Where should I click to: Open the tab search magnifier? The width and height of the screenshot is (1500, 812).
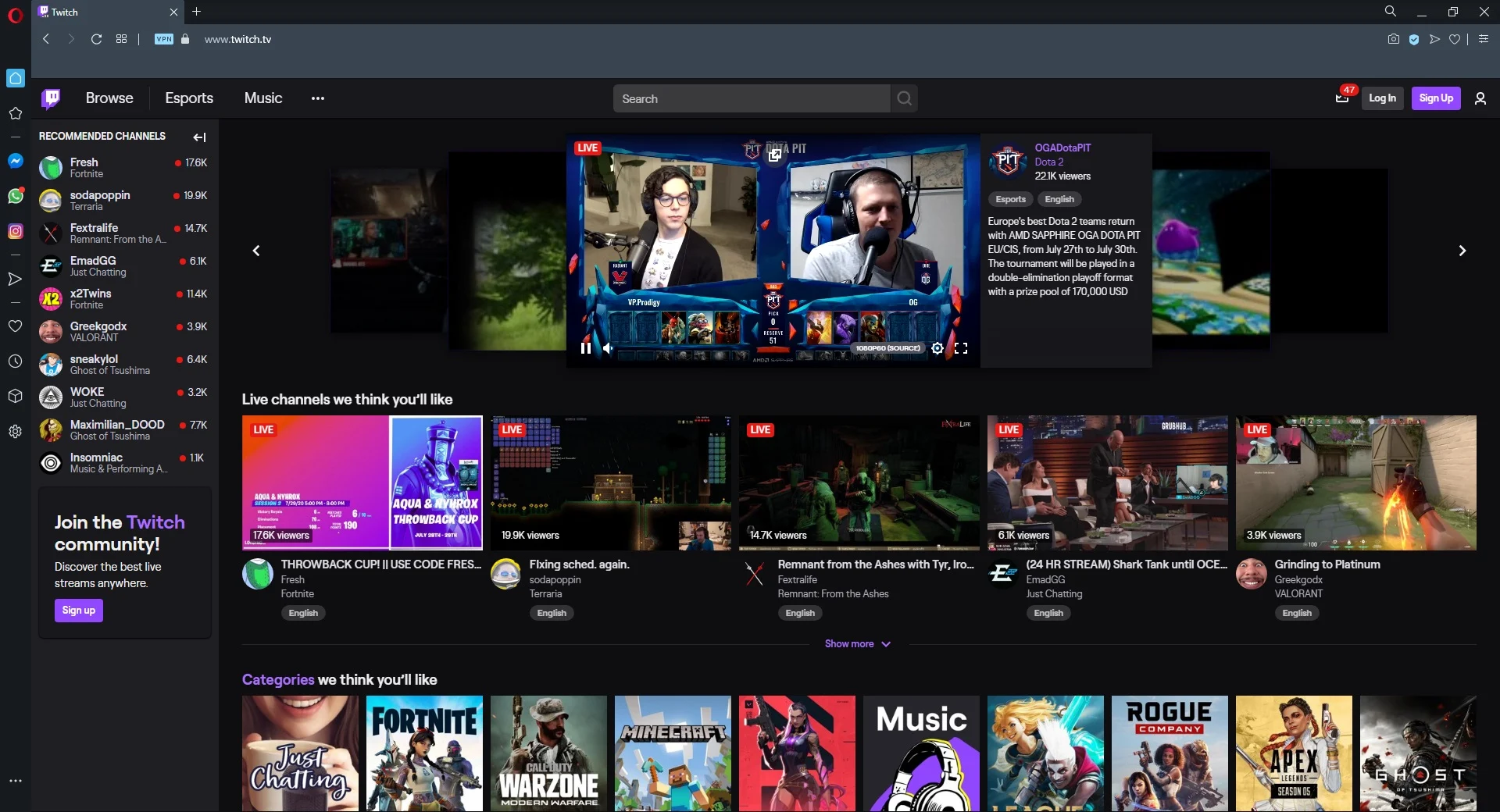[x=1391, y=12]
